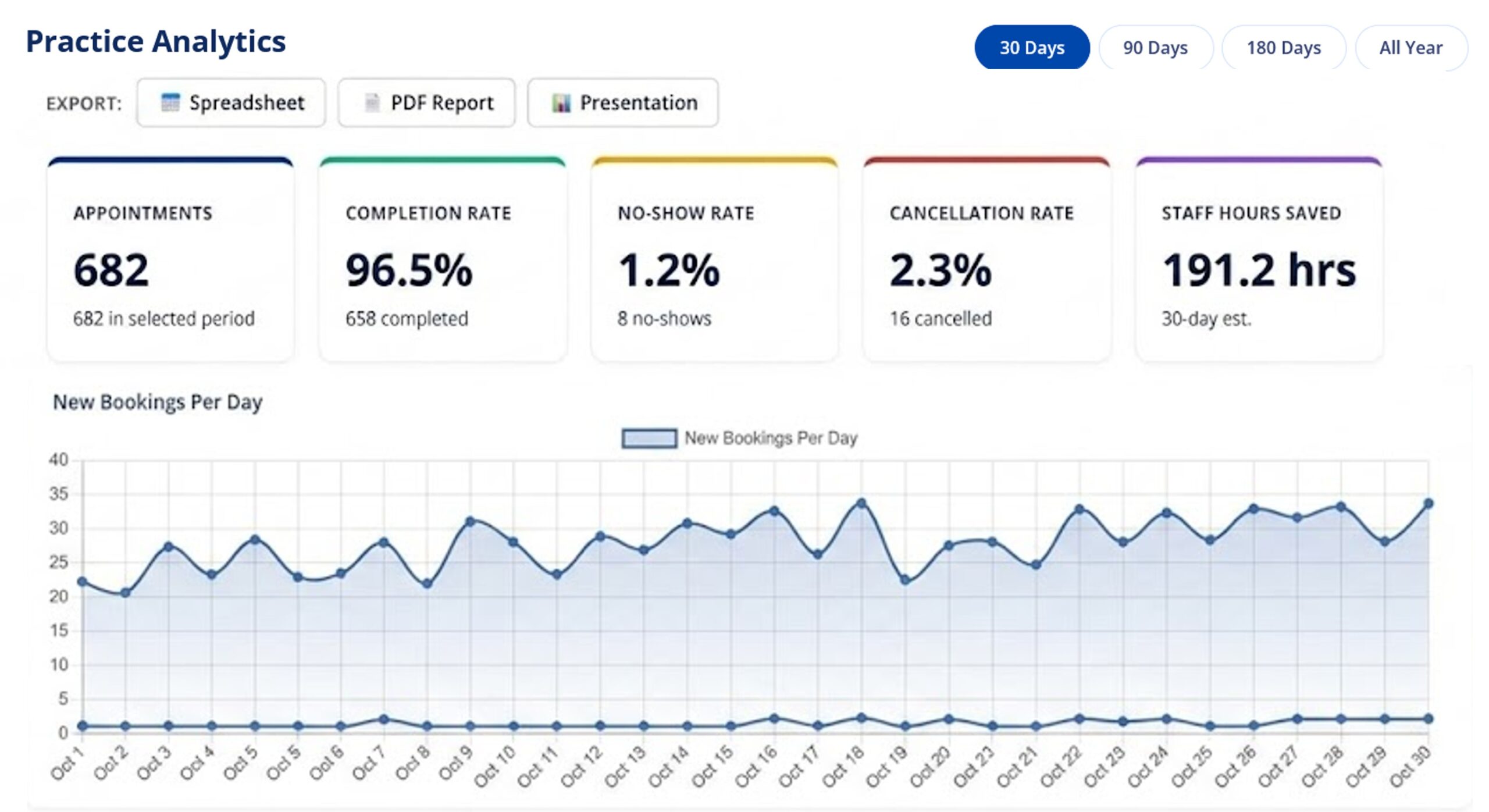Export the PDF Report
The width and height of the screenshot is (1489, 812).
click(426, 103)
